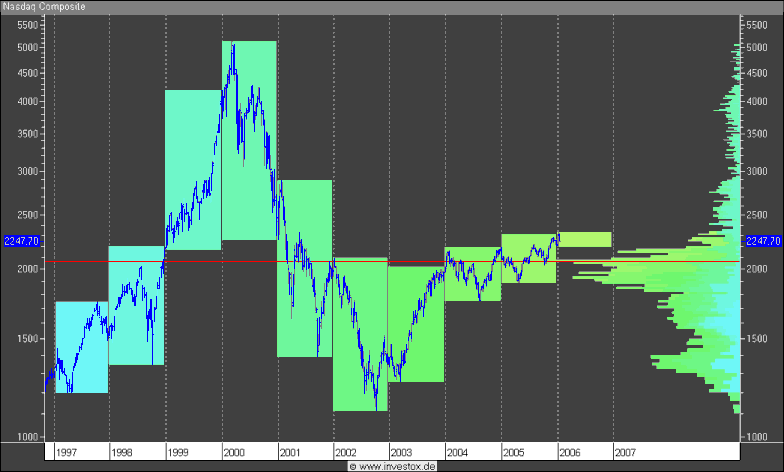784x472 pixels.
Task: Select the 2003 year marker
Action: tap(401, 453)
